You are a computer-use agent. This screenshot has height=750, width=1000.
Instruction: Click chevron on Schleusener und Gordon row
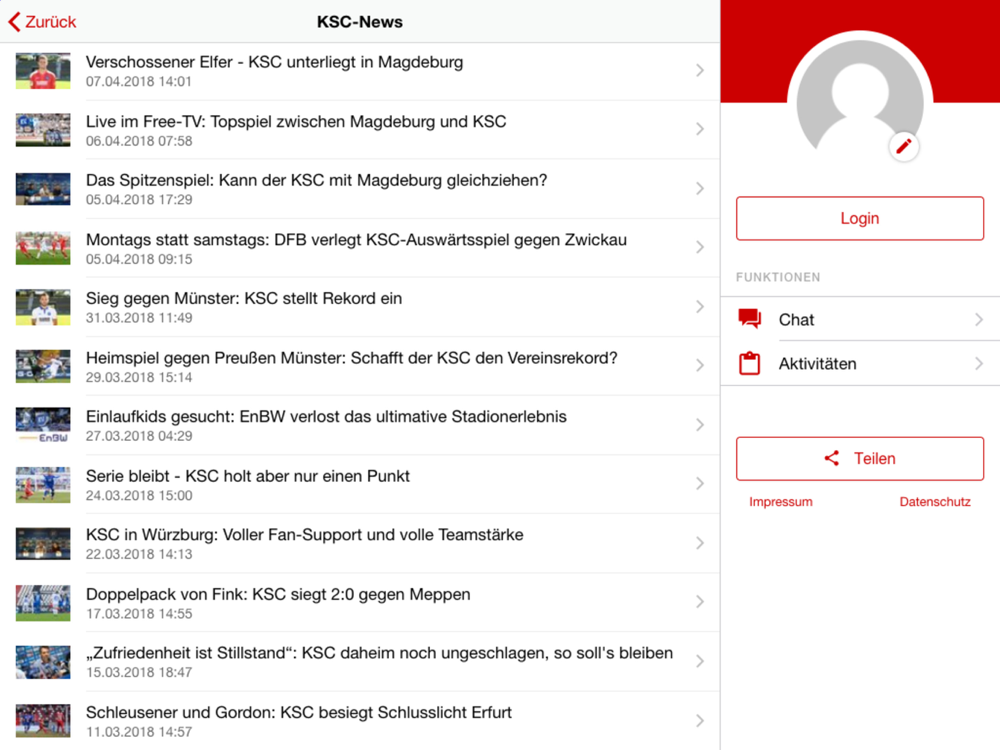700,721
